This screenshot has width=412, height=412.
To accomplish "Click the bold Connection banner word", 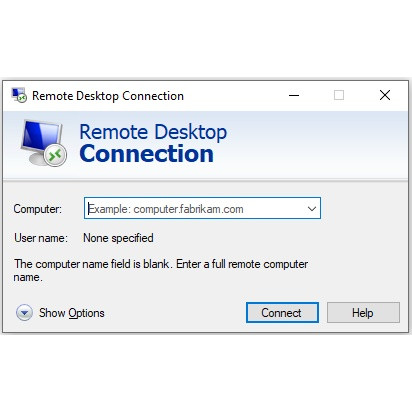I will tap(146, 154).
